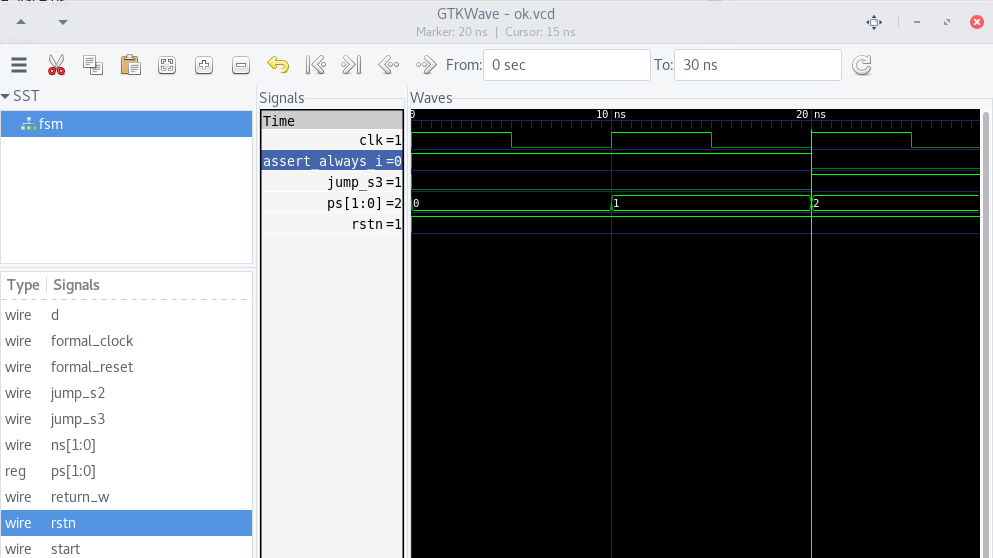This screenshot has width=993, height=558.
Task: Select return_w in signal list
Action: [x=127, y=497]
